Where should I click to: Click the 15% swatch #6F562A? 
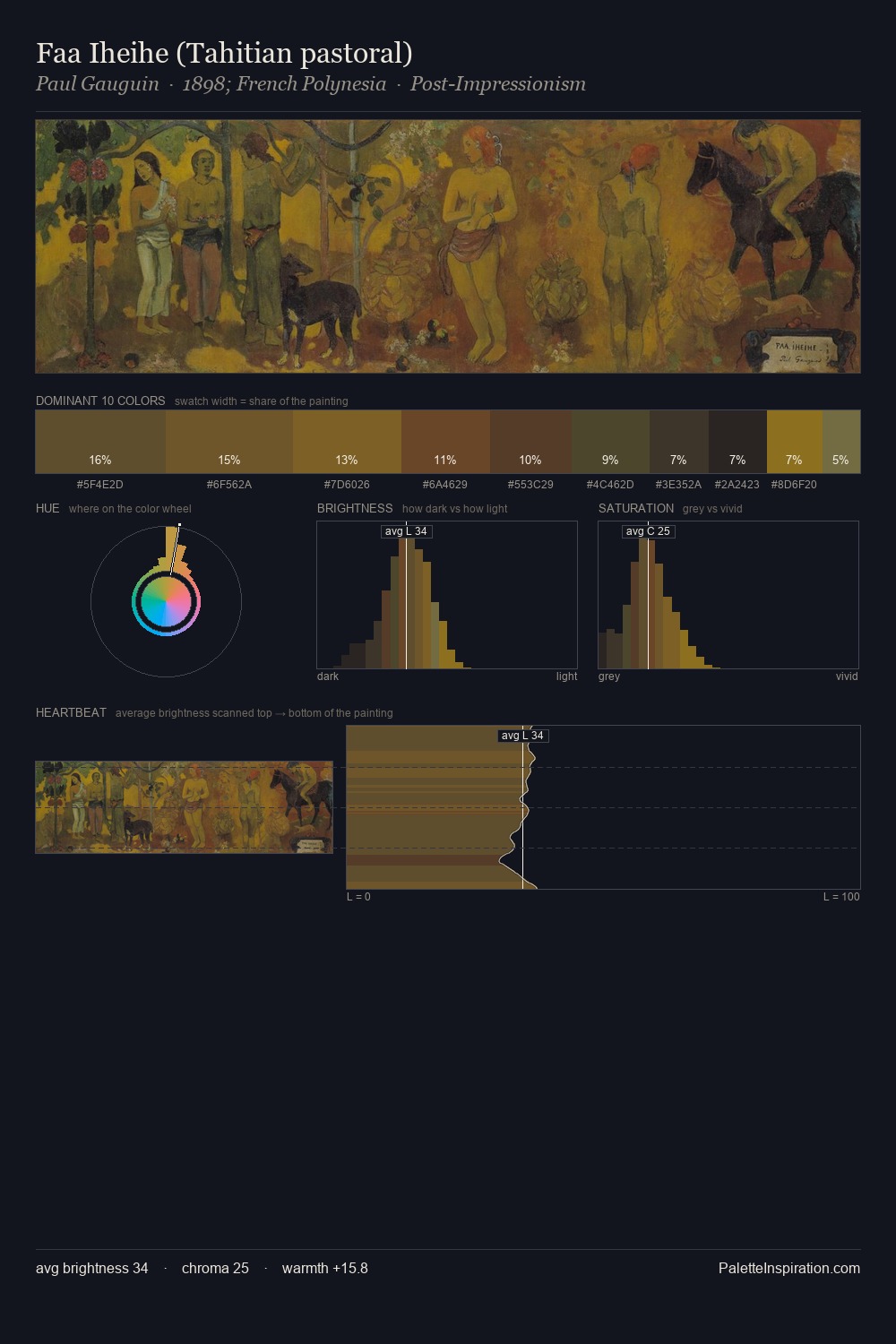(229, 442)
